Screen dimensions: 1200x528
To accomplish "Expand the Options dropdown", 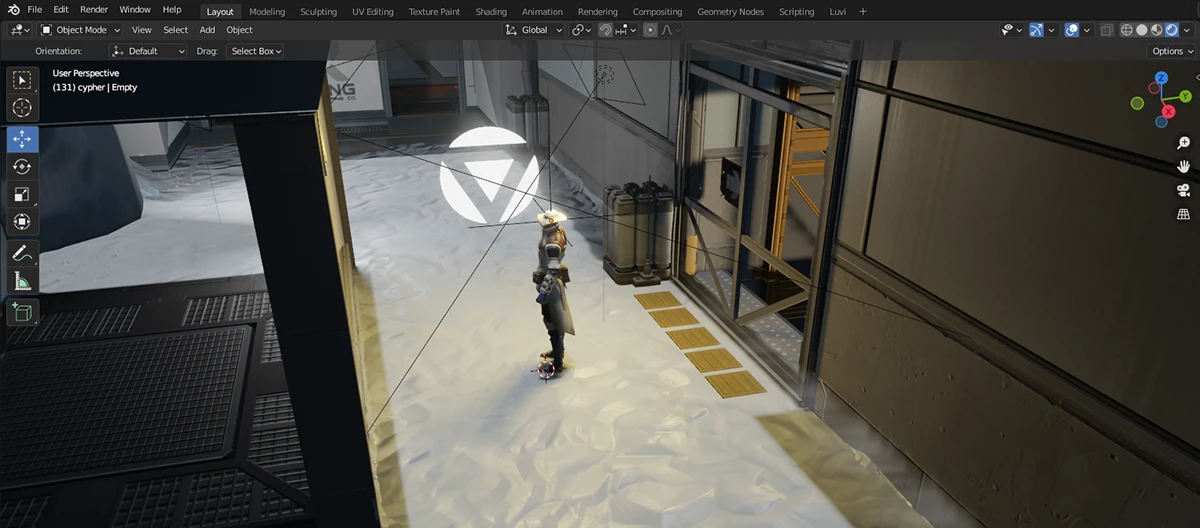I will coord(1172,51).
